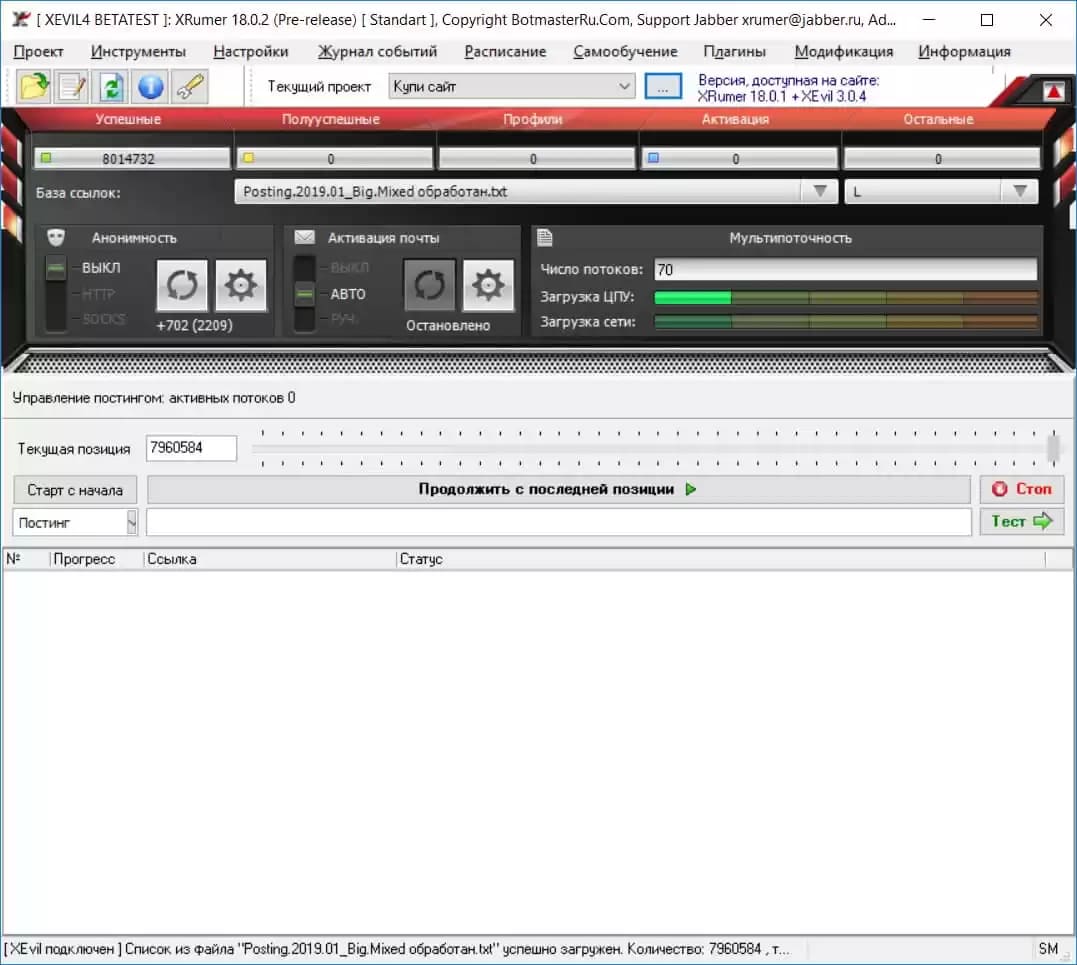This screenshot has height=965, width=1077.
Task: Open the Проект menu
Action: (x=38, y=52)
